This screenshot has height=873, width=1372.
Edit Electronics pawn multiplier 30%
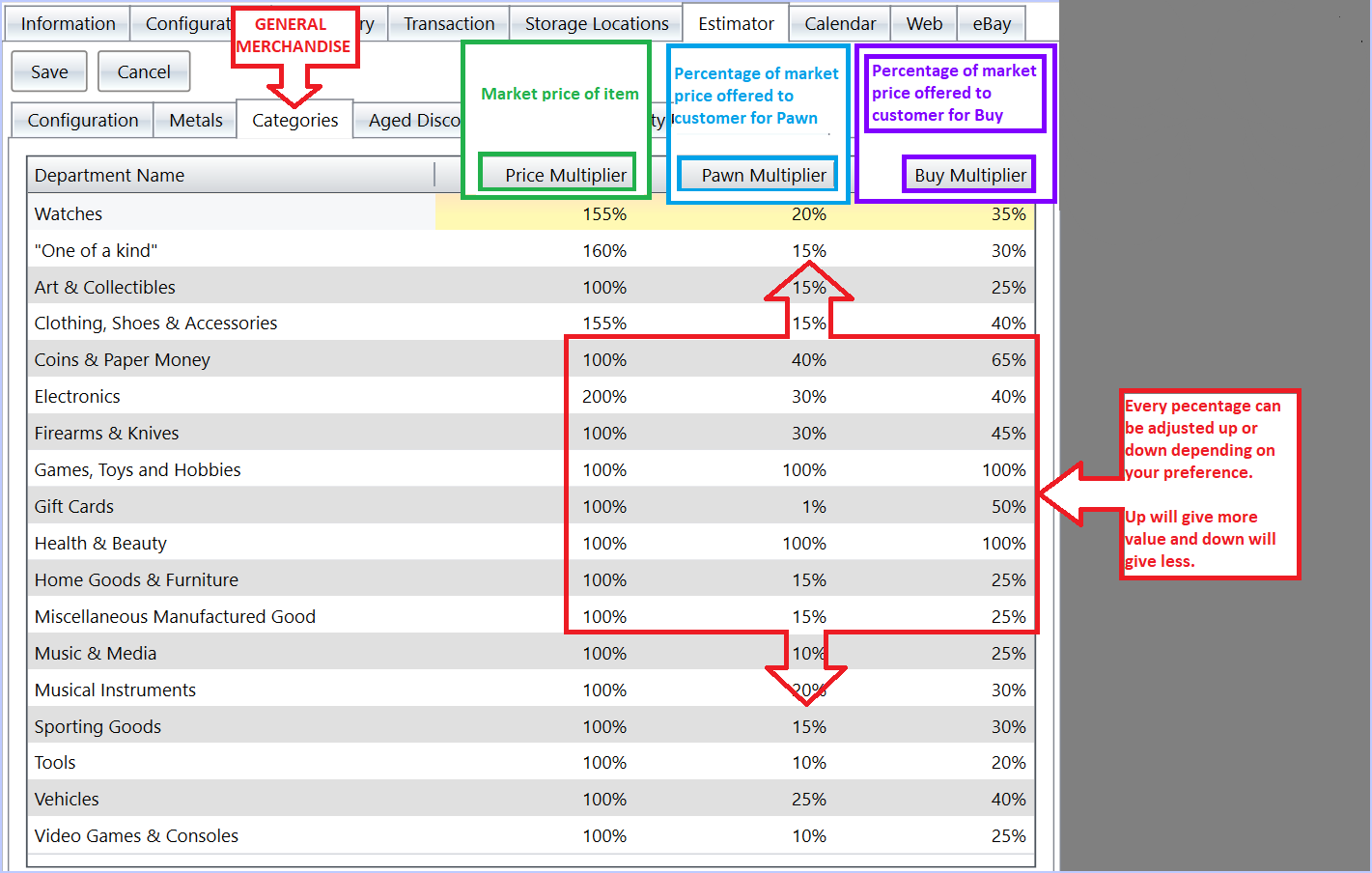pyautogui.click(x=809, y=396)
